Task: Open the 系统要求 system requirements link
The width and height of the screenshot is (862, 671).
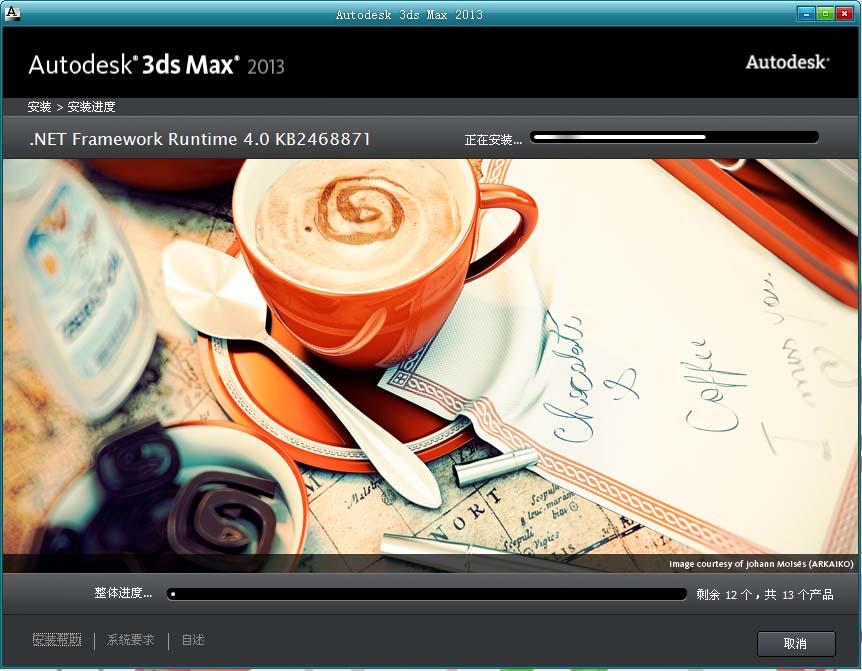Action: pos(130,640)
